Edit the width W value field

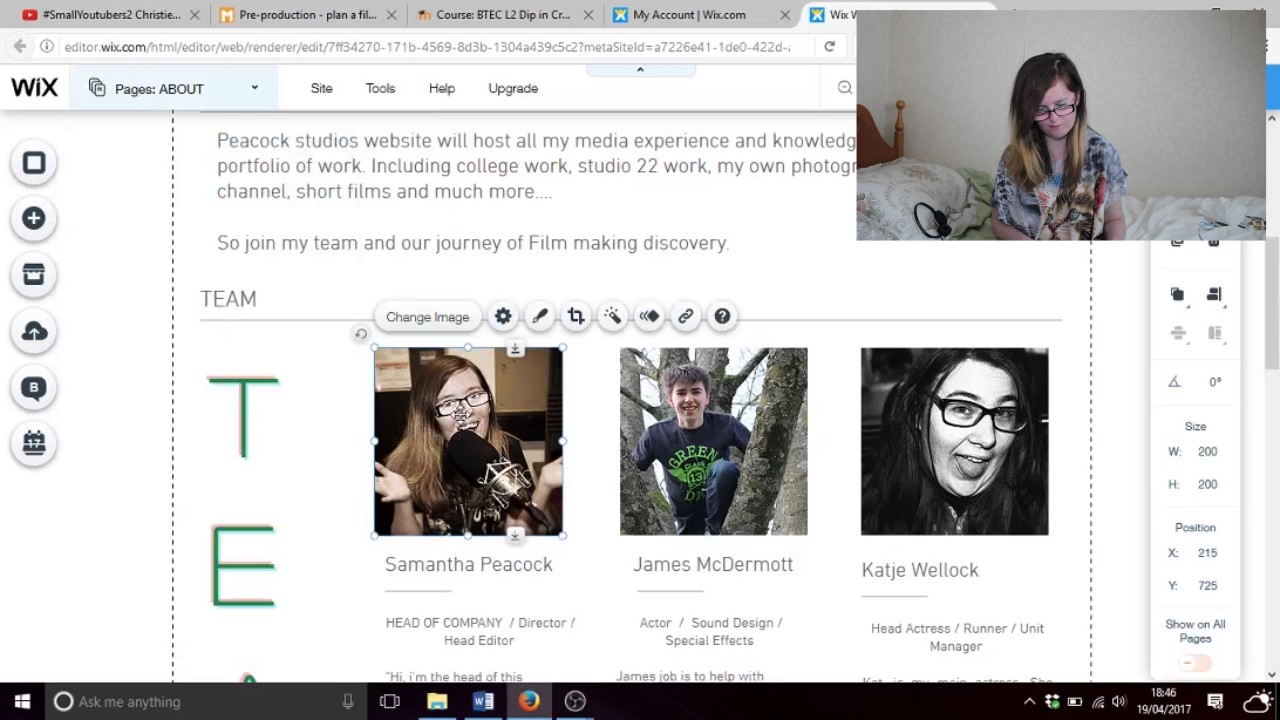[1208, 451]
